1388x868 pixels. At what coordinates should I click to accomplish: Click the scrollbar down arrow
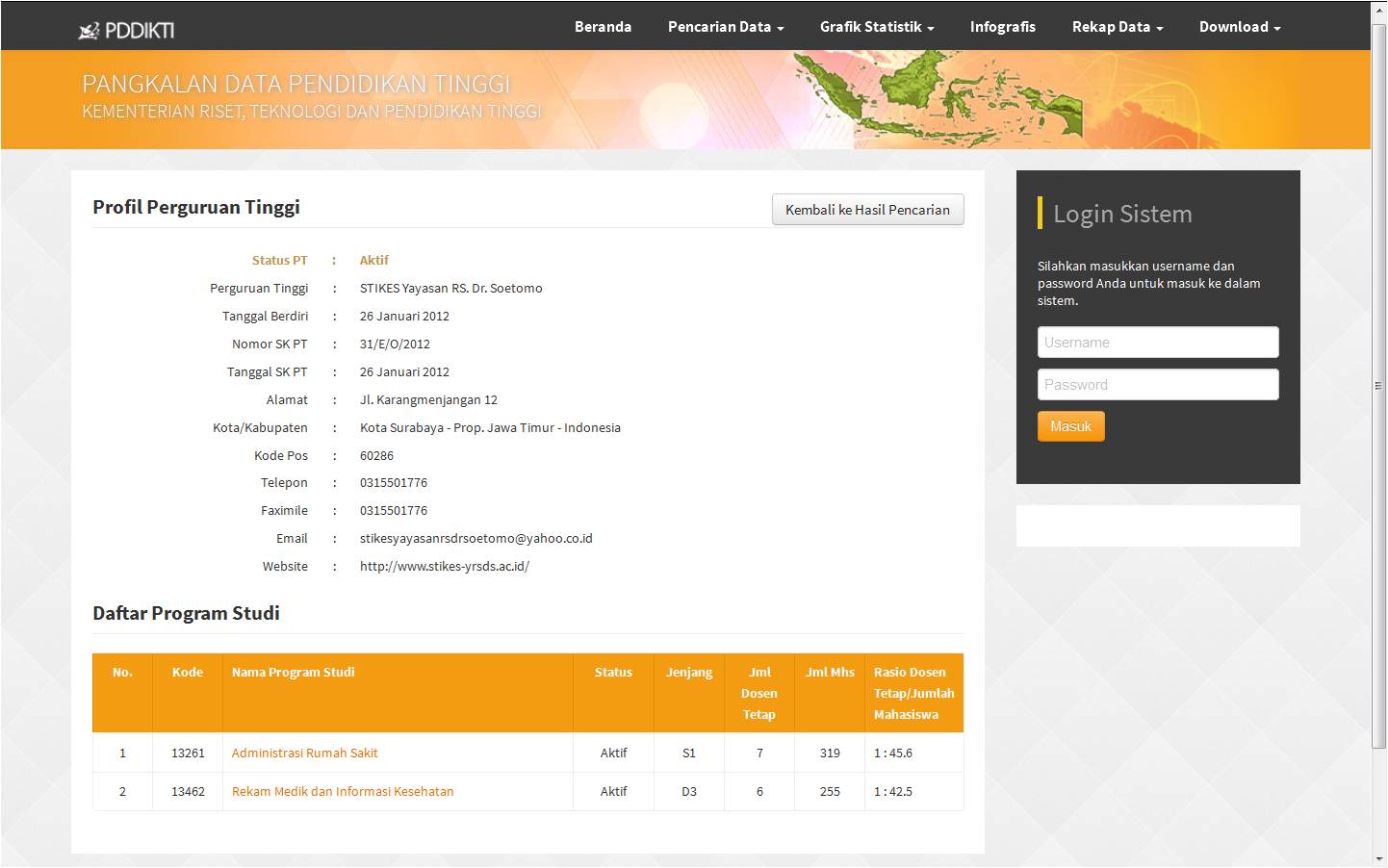point(1379,858)
